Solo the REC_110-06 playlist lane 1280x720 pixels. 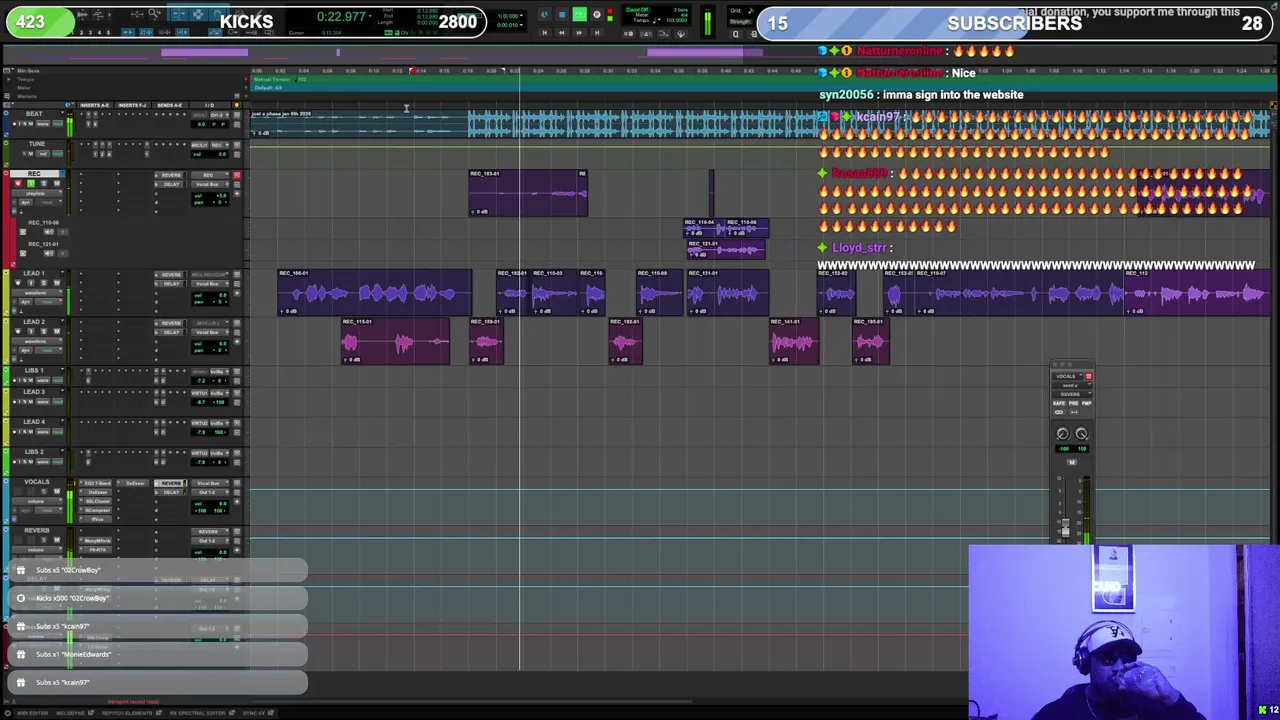point(23,232)
